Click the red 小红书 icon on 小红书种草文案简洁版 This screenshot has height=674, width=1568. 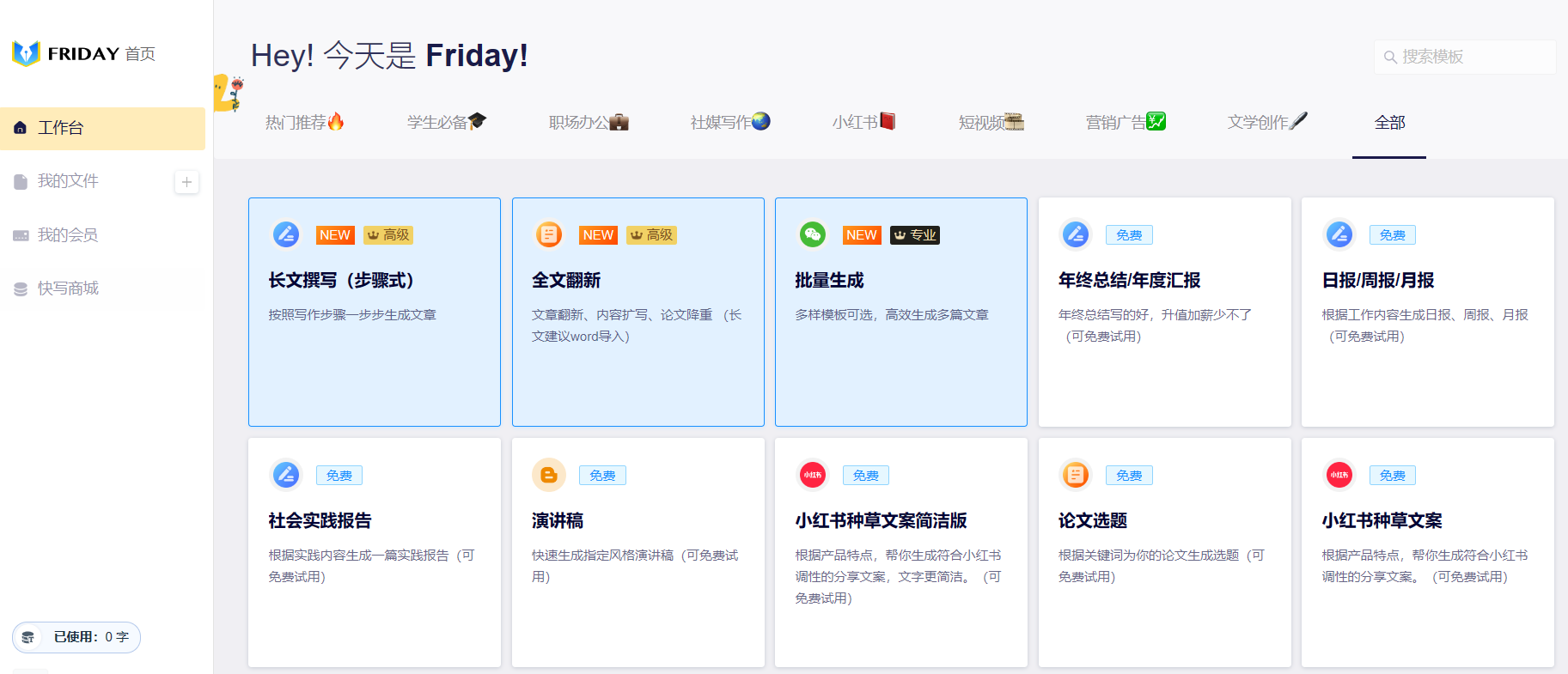tap(812, 475)
